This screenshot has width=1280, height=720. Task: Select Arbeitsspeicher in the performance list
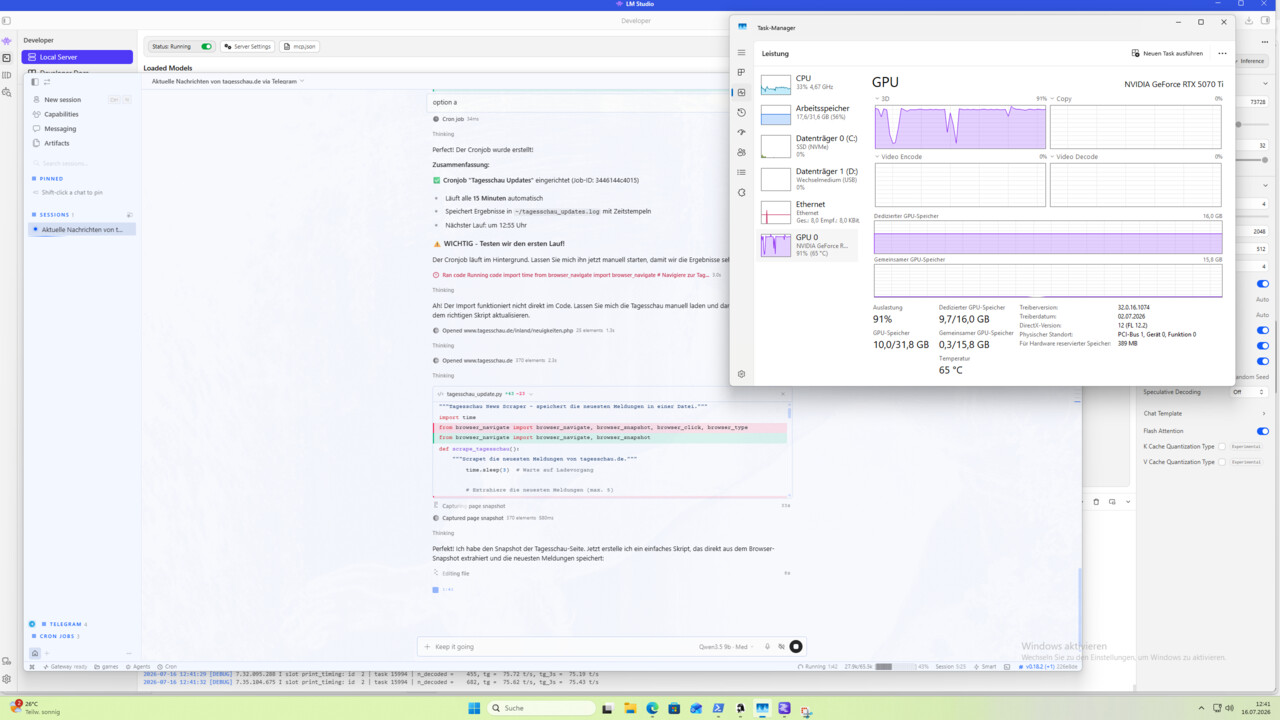[x=808, y=115]
